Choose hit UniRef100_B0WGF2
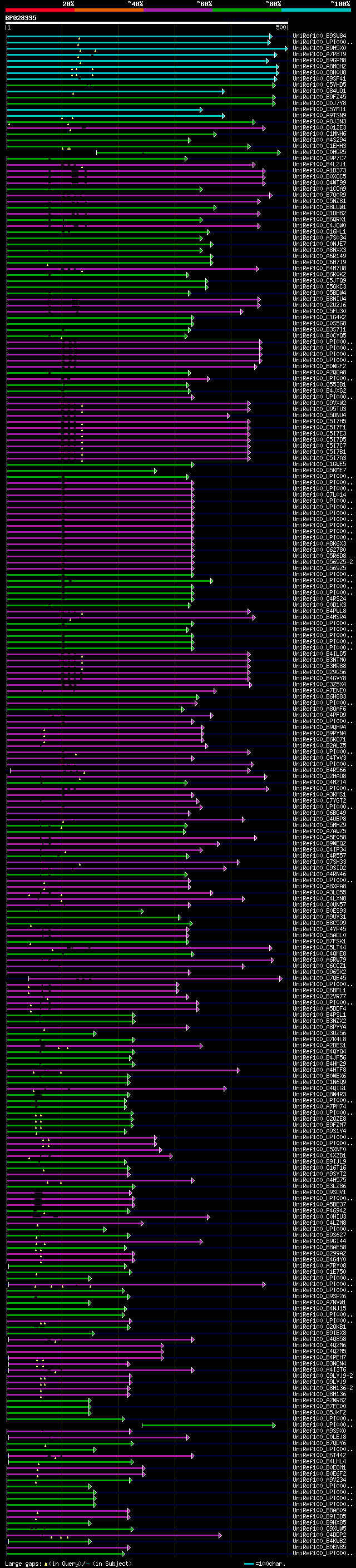 pos(319,367)
